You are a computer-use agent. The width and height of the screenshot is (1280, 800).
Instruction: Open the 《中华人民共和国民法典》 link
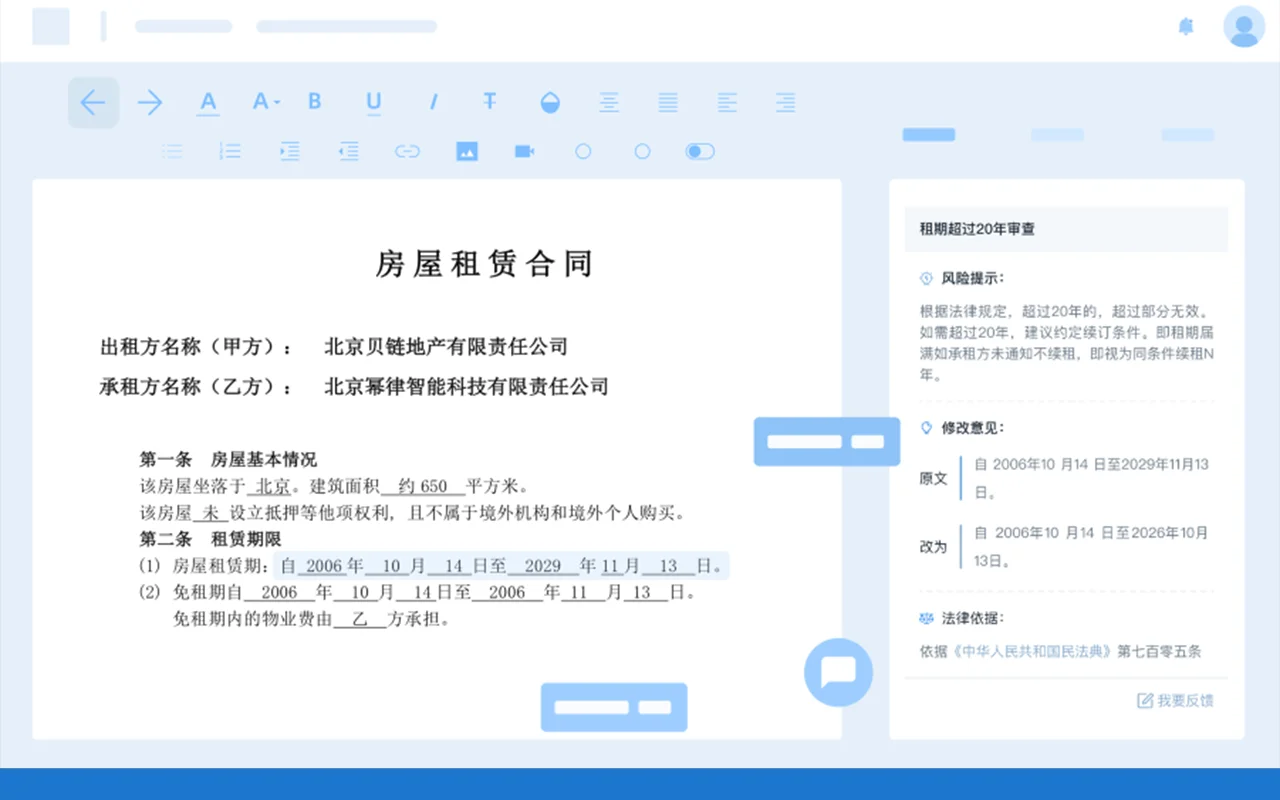1030,651
